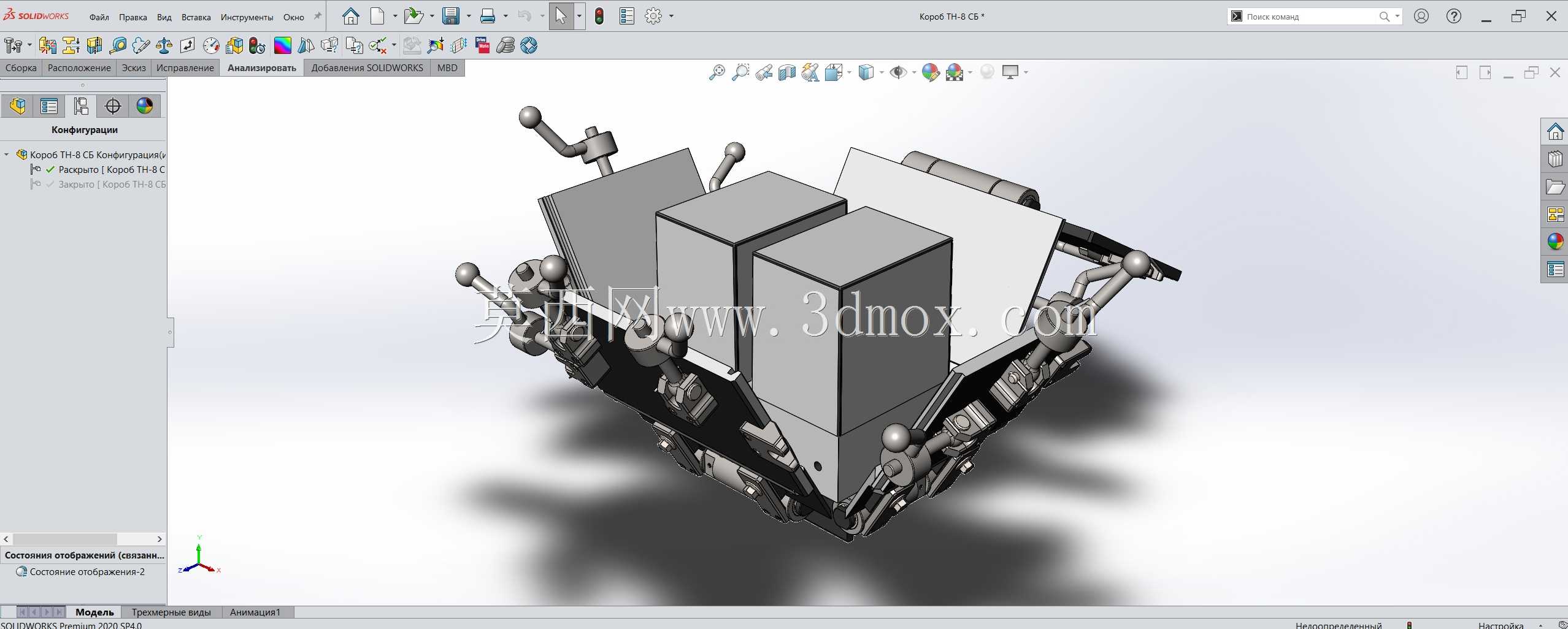Click Zoom to Fit in view toolbar

[x=717, y=72]
